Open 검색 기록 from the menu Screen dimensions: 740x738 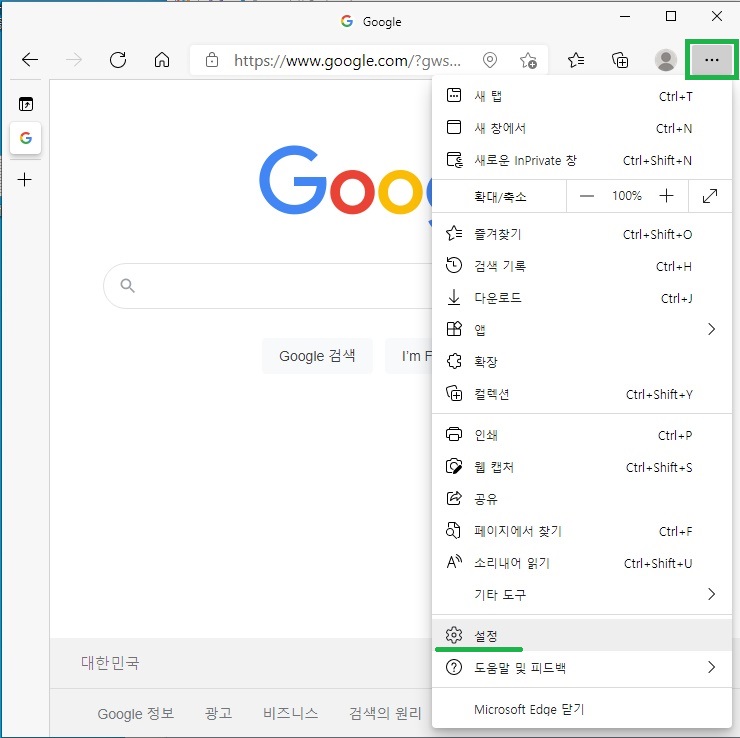581,267
